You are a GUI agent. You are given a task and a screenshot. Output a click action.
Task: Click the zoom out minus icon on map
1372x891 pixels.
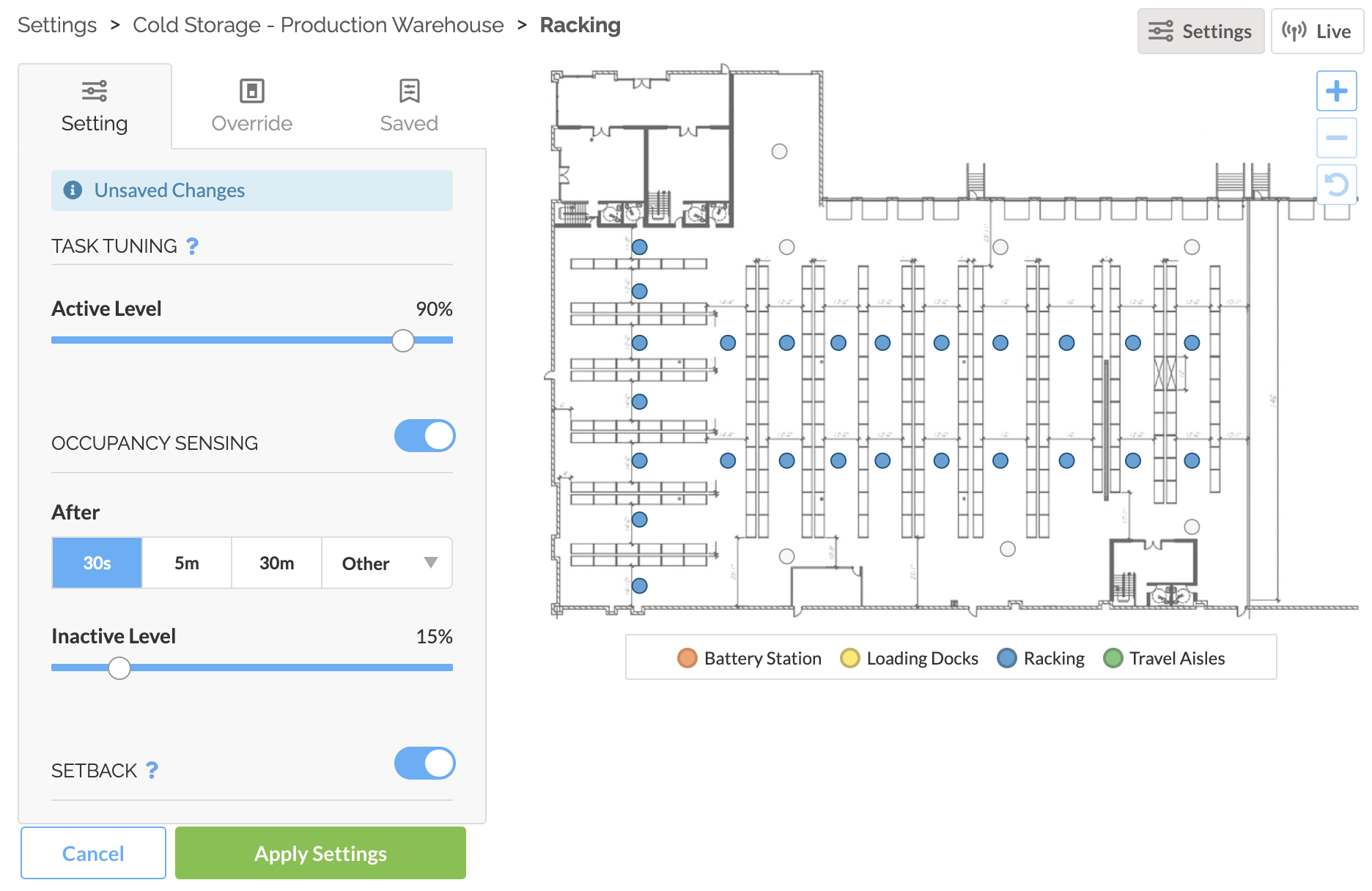coord(1336,138)
